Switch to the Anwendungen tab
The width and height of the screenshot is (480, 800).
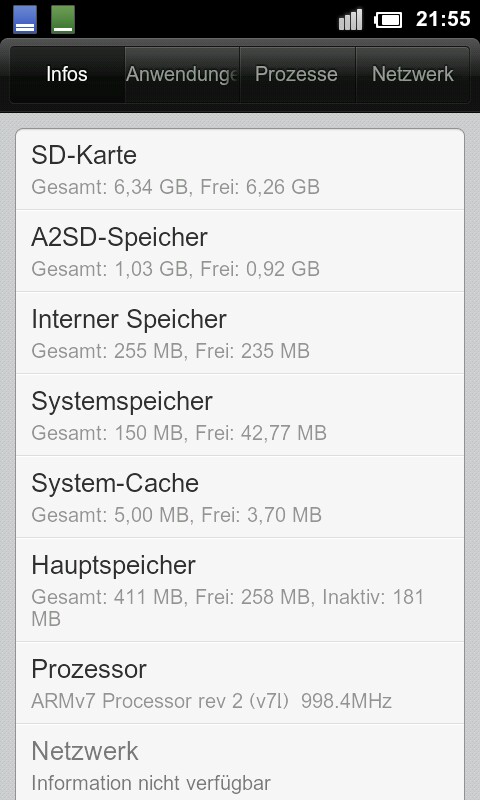pos(182,74)
